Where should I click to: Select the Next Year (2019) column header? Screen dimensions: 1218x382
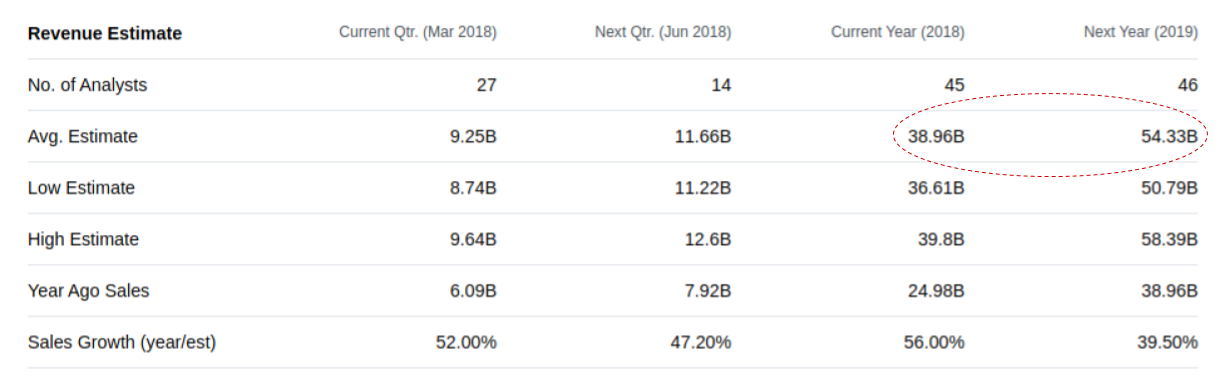point(1141,33)
